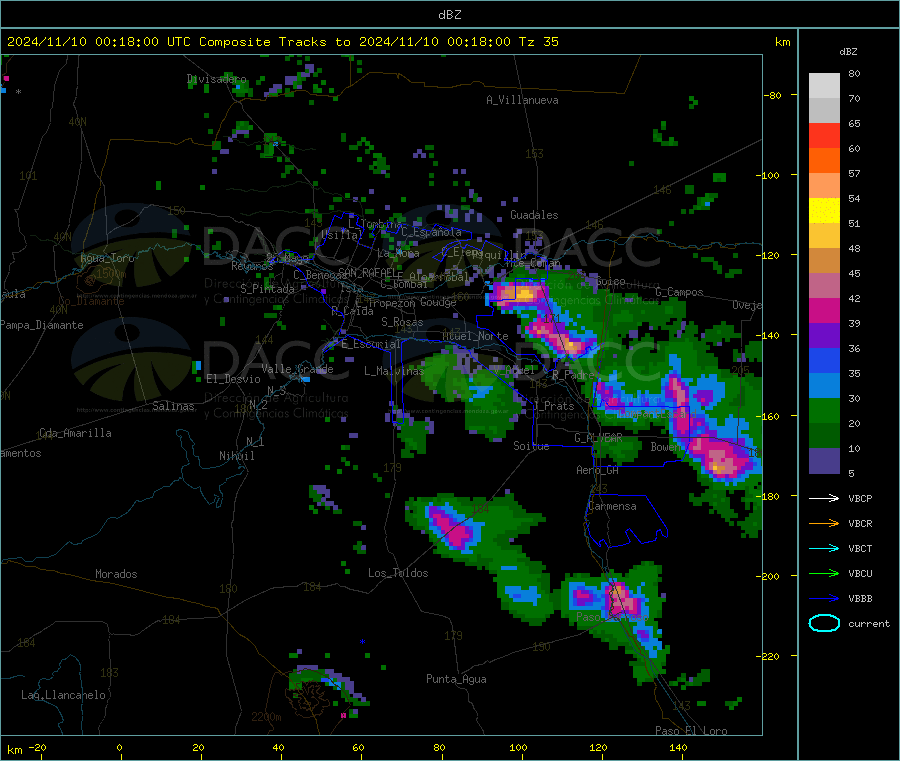
Task: Select the yellow 51-54 dBZ color swatch
Action: click(x=824, y=211)
